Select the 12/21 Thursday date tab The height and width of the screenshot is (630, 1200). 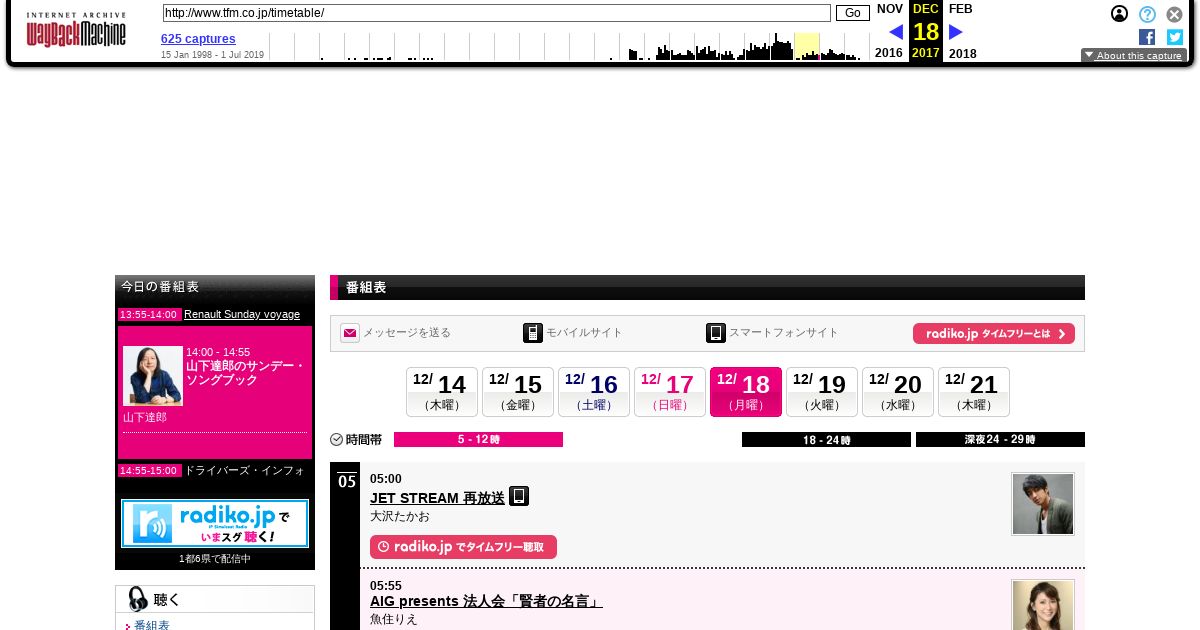point(974,392)
